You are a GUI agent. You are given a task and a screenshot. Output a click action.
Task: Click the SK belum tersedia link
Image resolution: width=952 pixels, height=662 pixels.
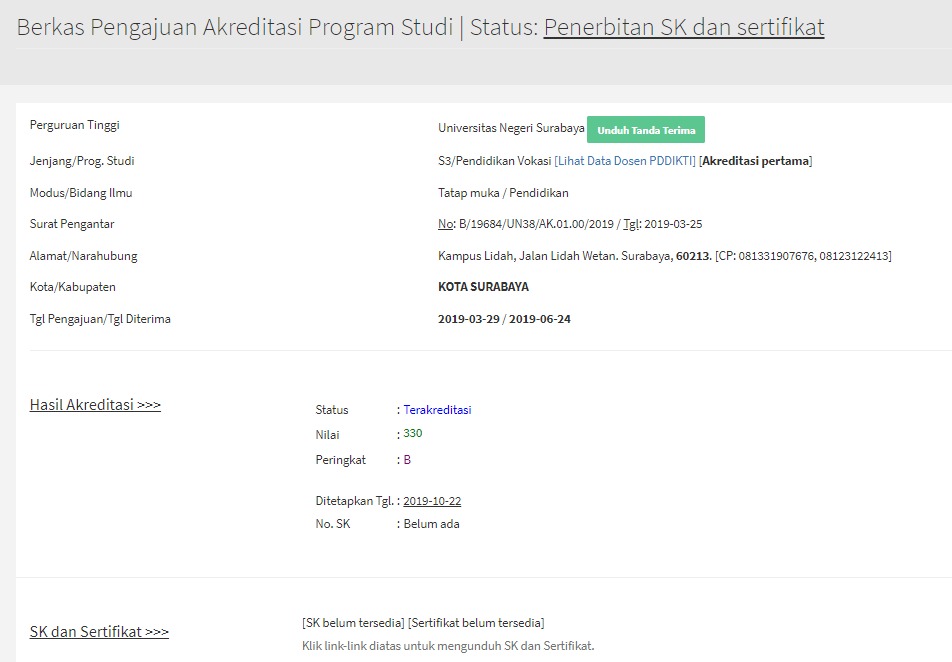click(353, 623)
